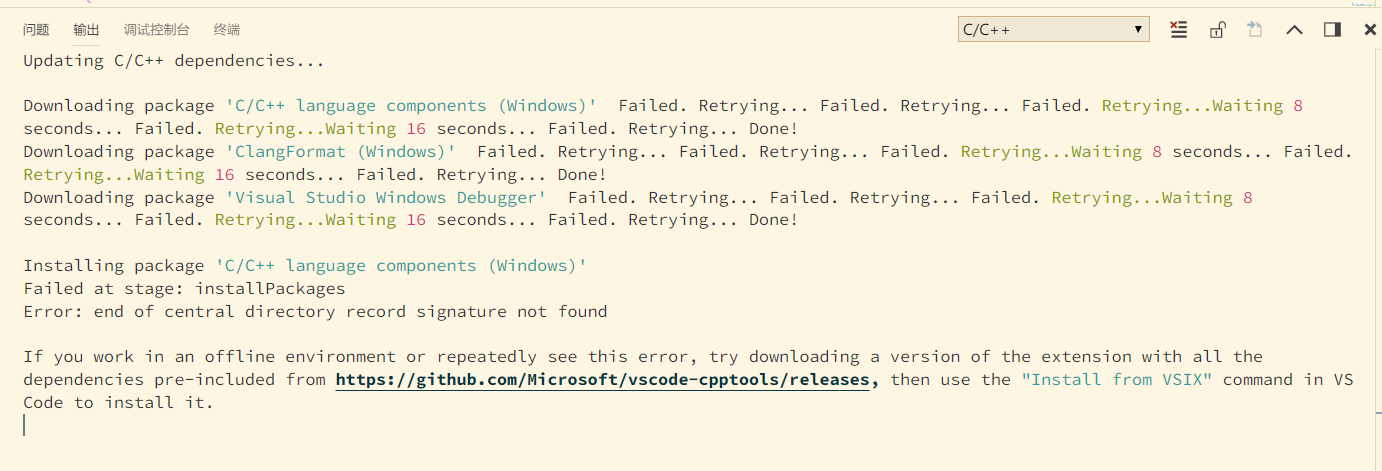Open the 调试控制台 tab

click(156, 30)
